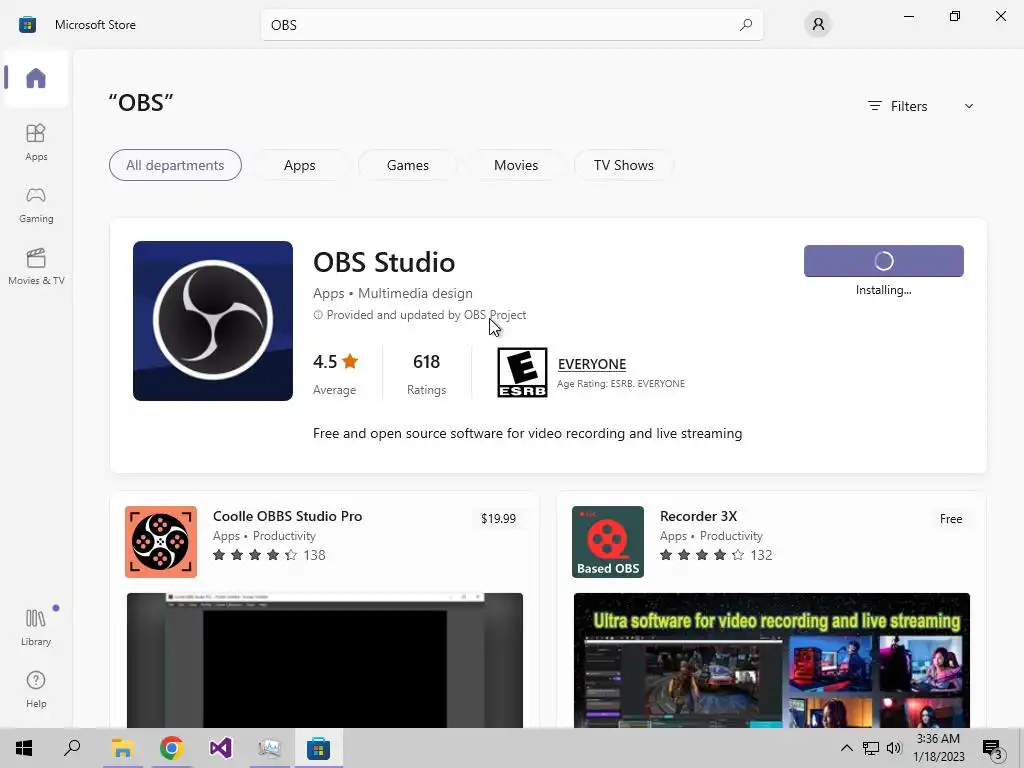Open the Library in sidebar
Screen dimensions: 1024x768
point(36,627)
